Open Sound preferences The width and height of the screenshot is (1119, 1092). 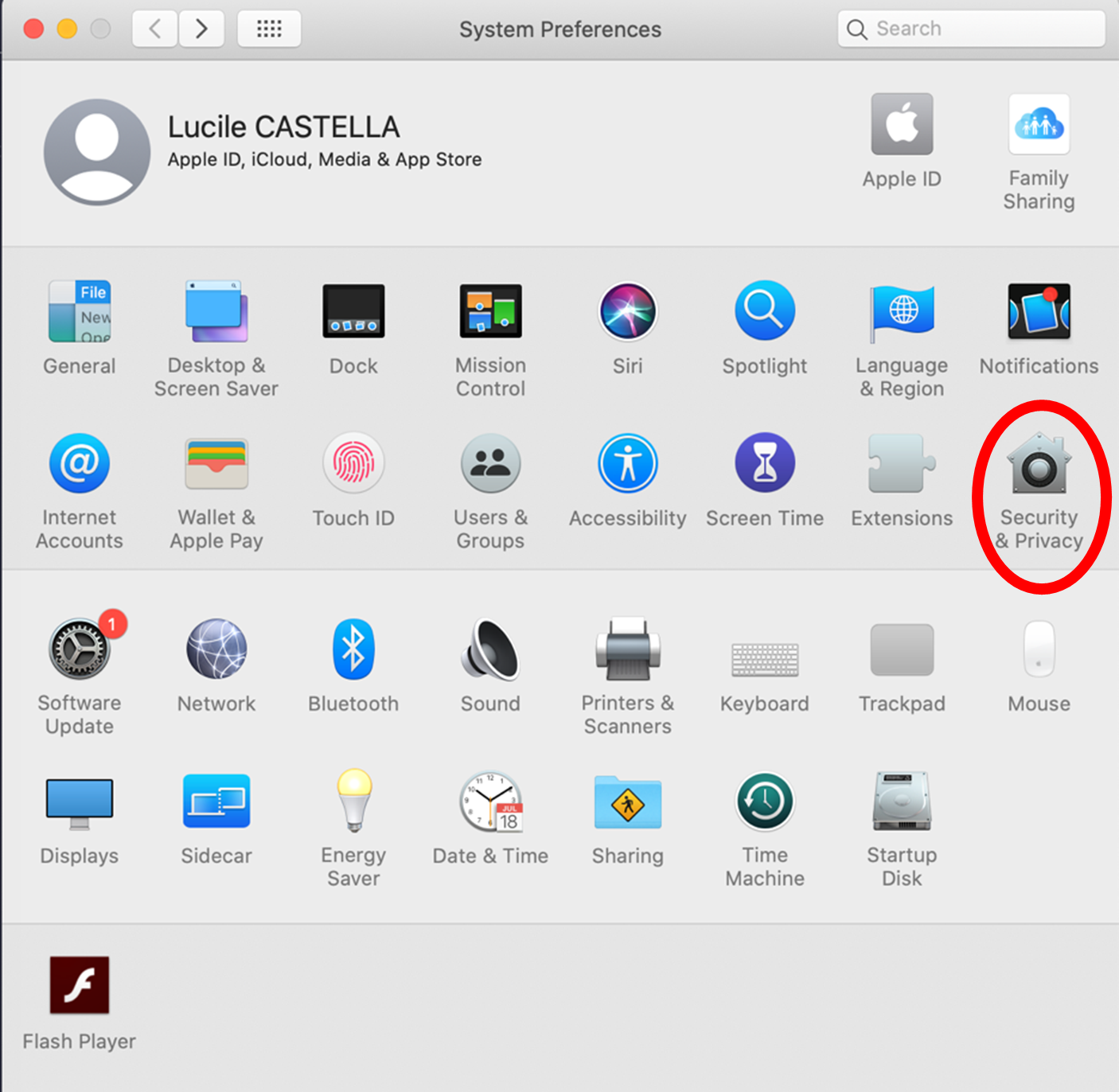(x=491, y=649)
